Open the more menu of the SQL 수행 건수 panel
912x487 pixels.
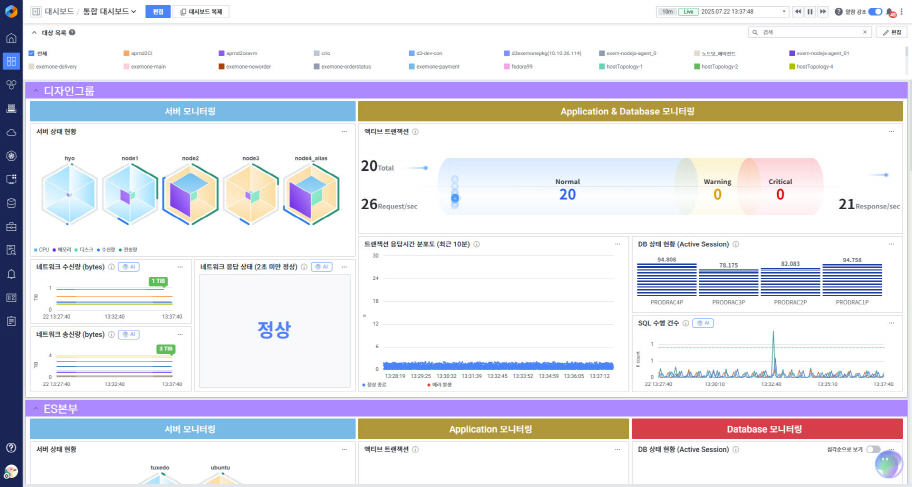coord(891,323)
